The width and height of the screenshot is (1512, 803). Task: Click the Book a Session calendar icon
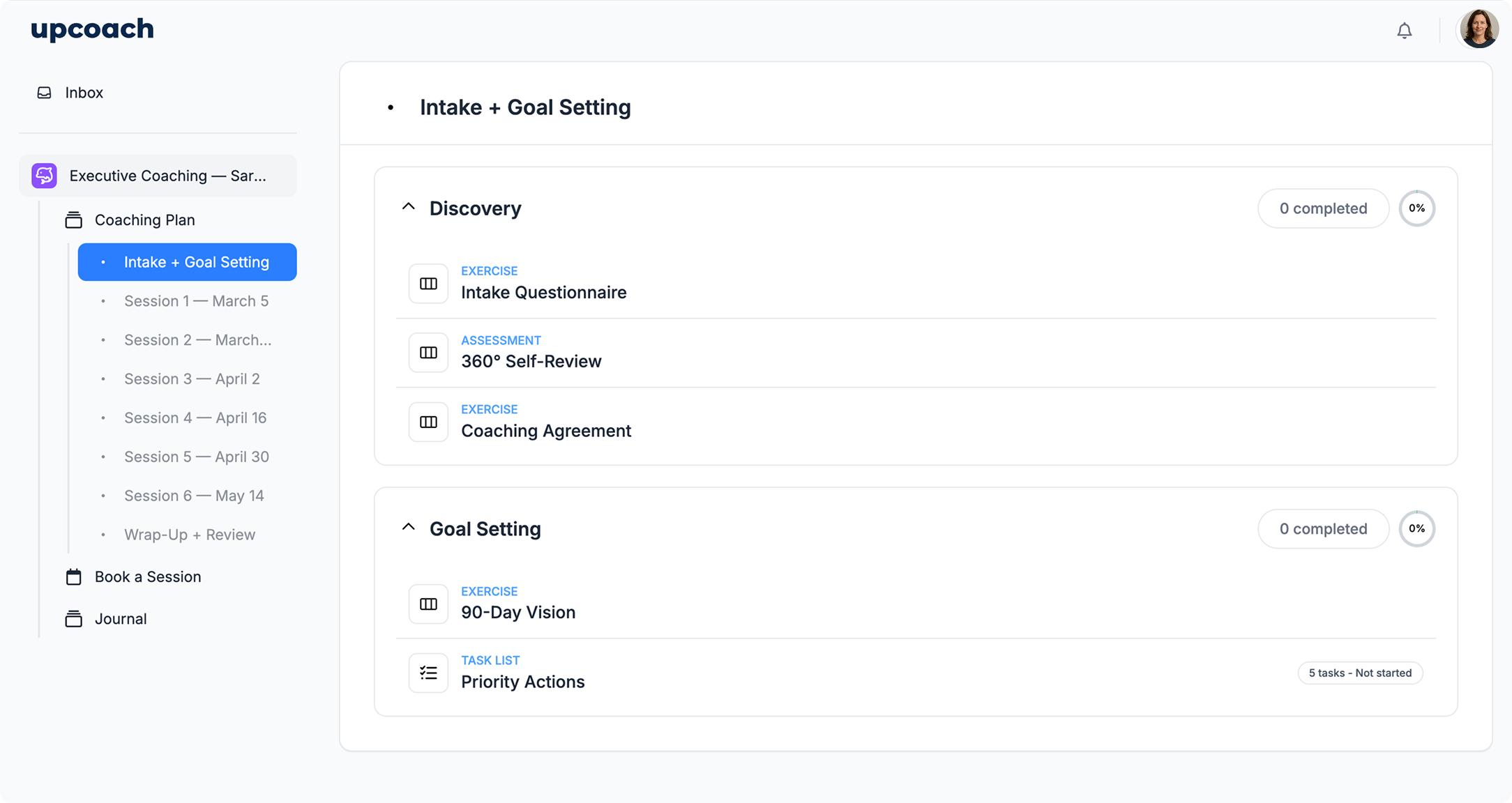pyautogui.click(x=73, y=577)
